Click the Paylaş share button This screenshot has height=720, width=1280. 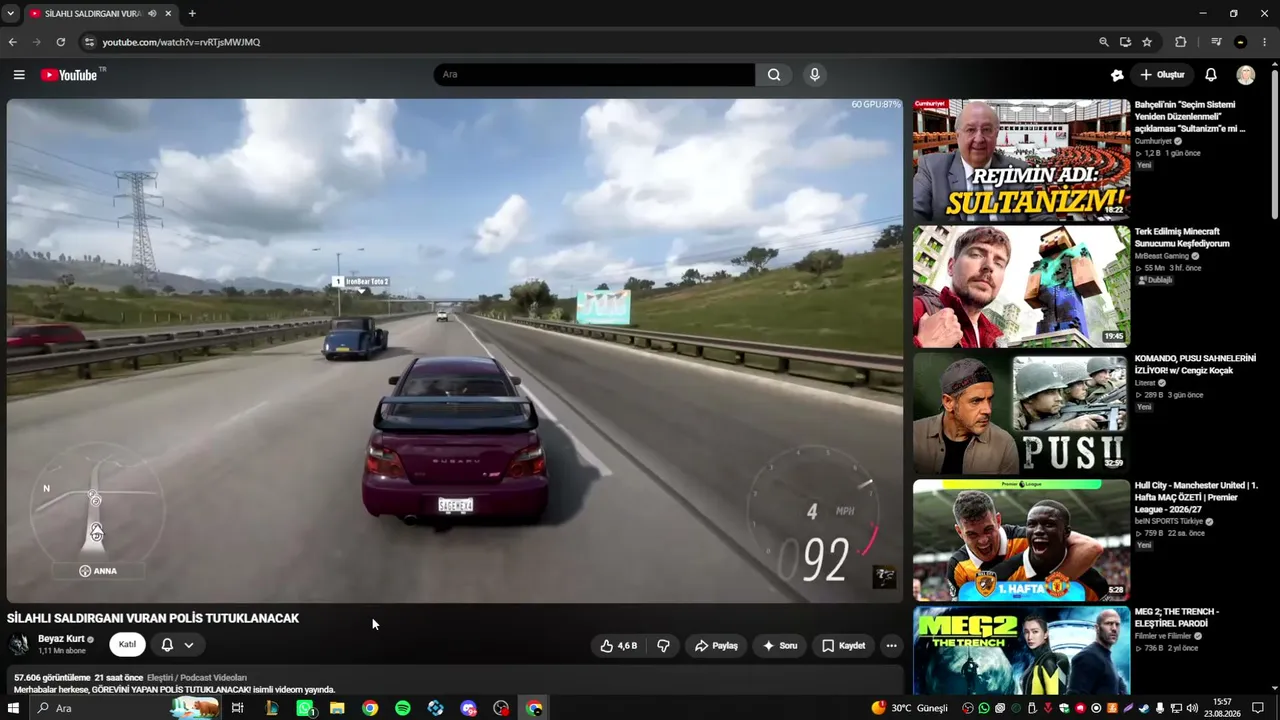(x=716, y=646)
